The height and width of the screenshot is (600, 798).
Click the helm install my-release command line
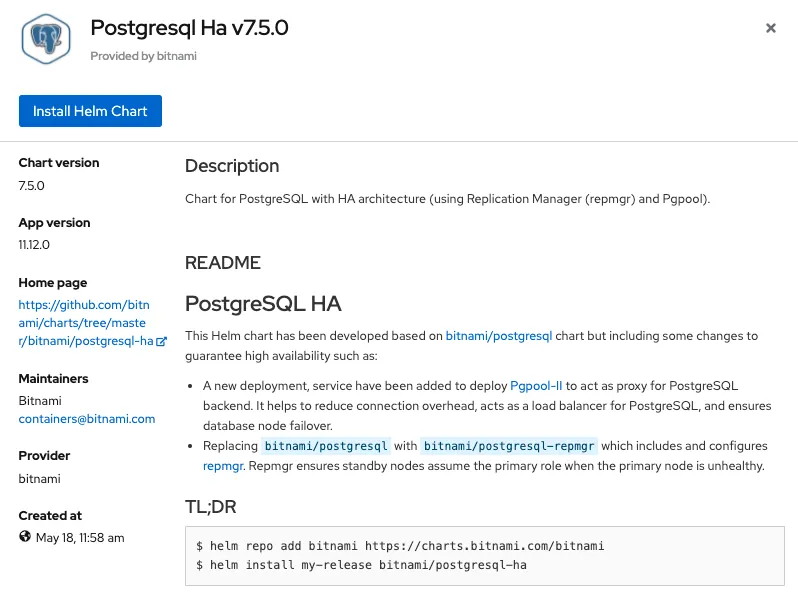[361, 565]
